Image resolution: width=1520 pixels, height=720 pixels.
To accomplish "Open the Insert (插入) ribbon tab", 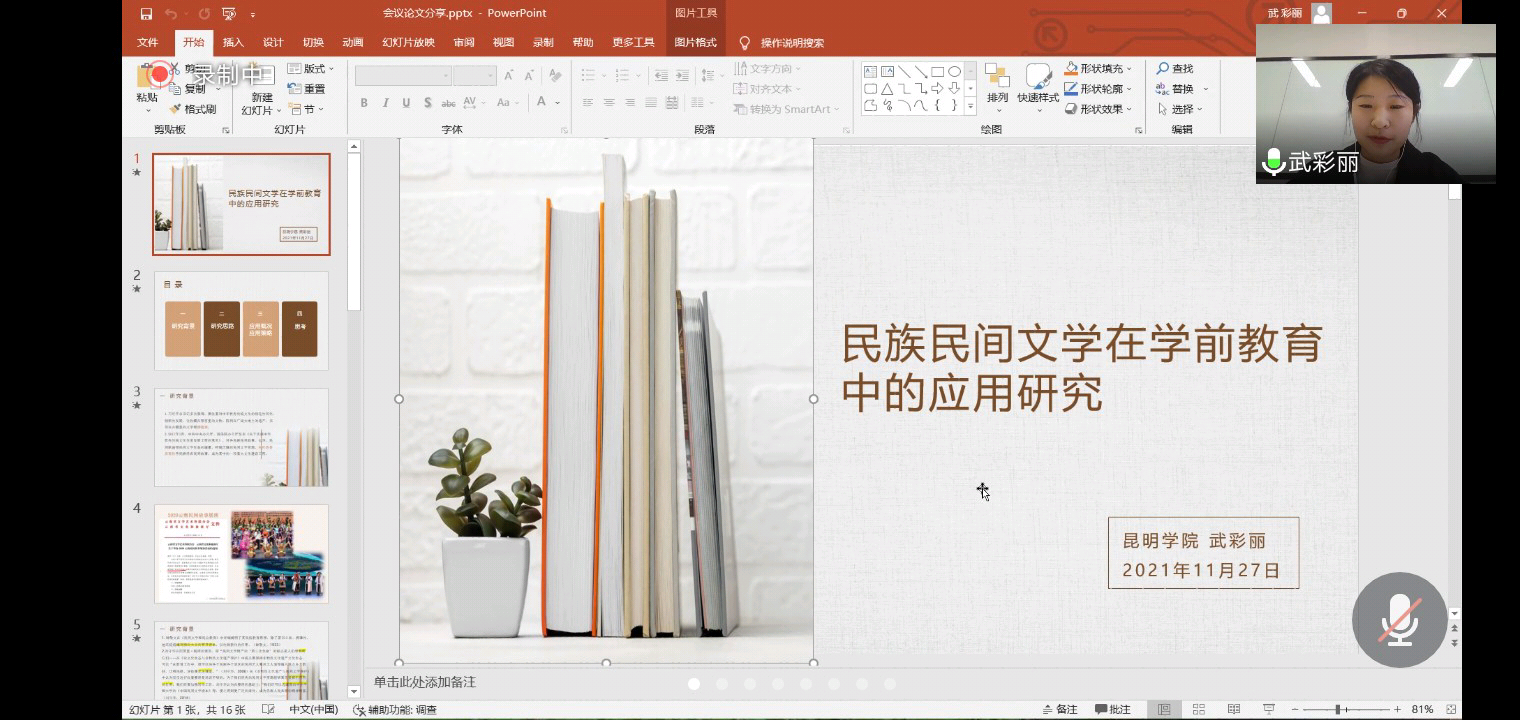I will pos(233,42).
